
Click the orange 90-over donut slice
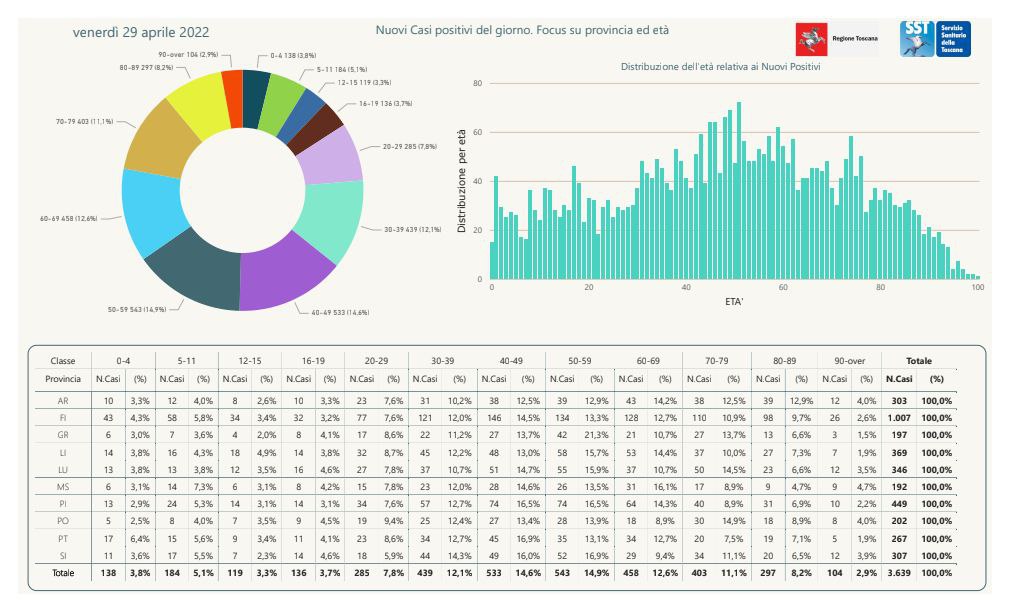[x=232, y=86]
